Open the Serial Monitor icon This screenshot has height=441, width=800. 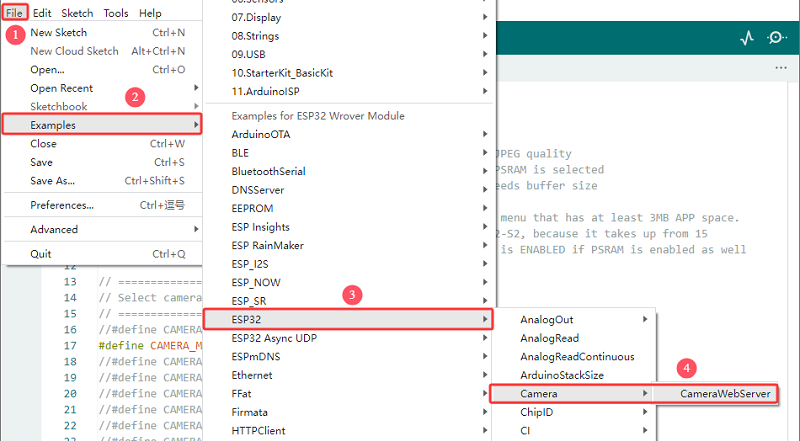[x=777, y=38]
